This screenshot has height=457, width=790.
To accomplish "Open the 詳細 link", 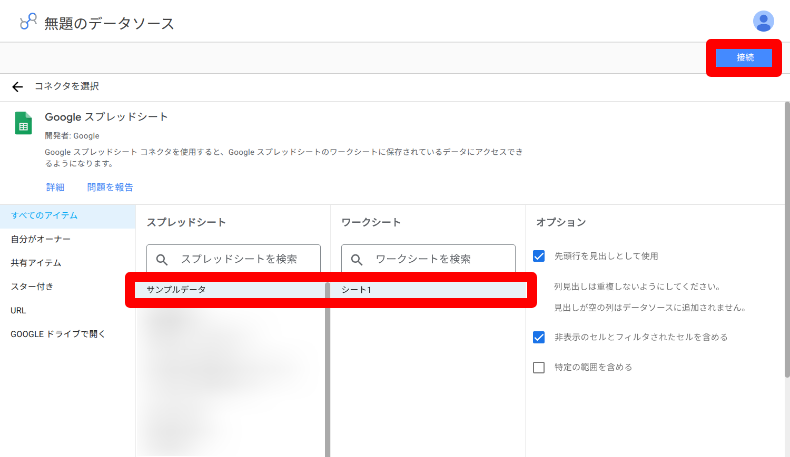I will pos(55,187).
